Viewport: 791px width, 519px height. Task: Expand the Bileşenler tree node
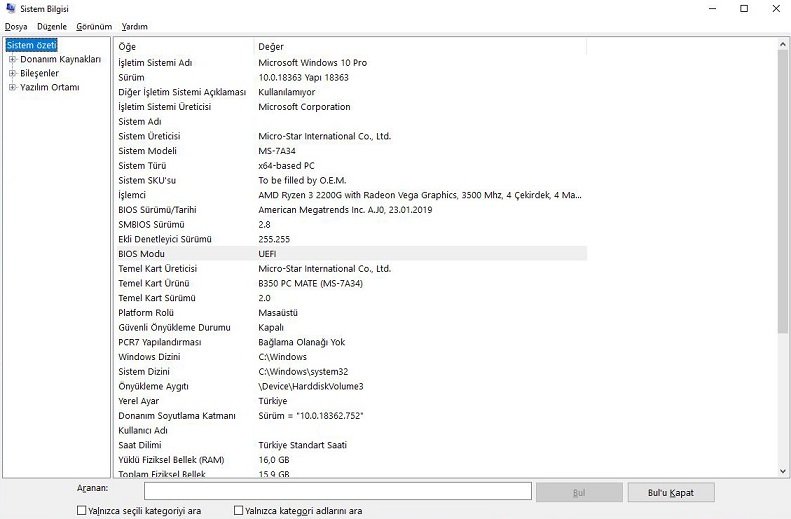click(12, 73)
